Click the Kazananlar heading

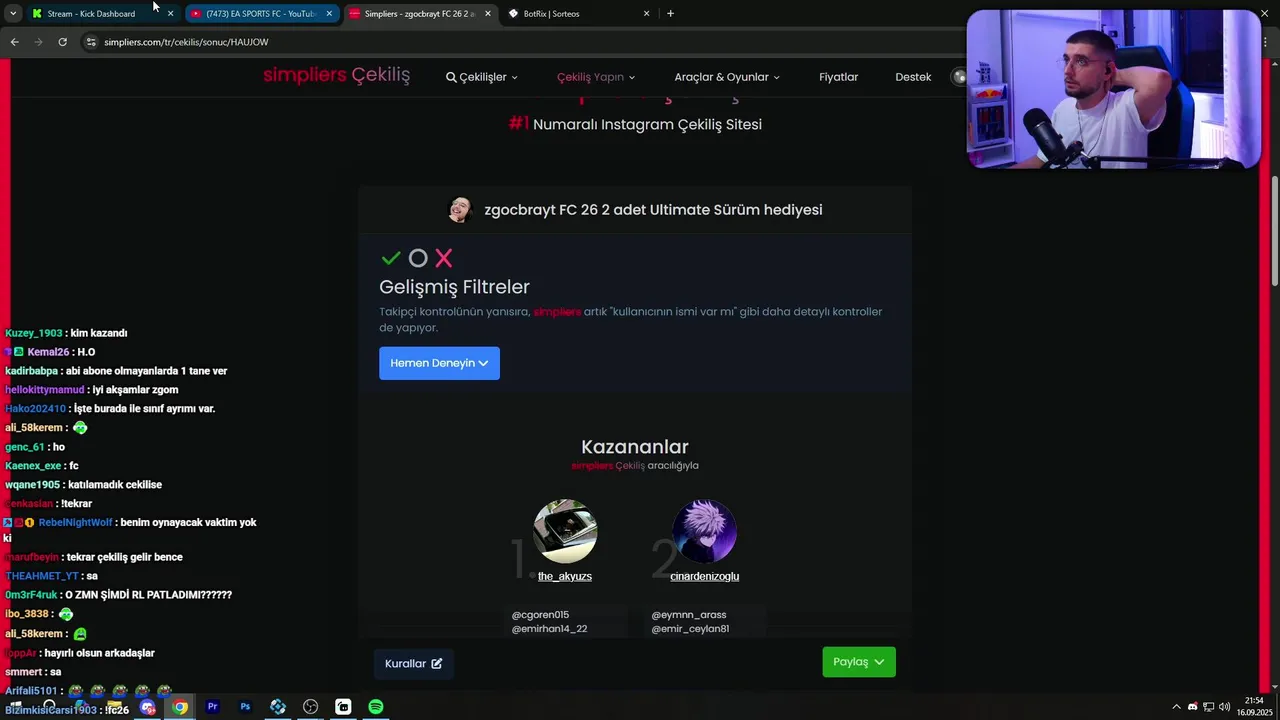[635, 447]
